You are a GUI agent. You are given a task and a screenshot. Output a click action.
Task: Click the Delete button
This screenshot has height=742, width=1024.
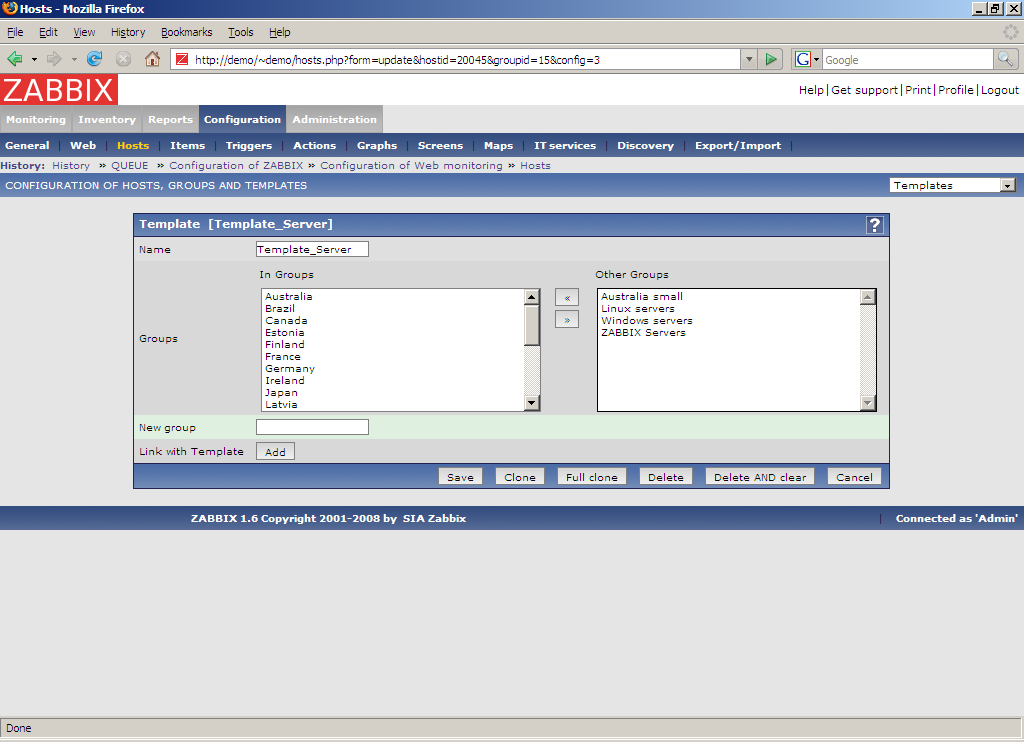point(665,477)
